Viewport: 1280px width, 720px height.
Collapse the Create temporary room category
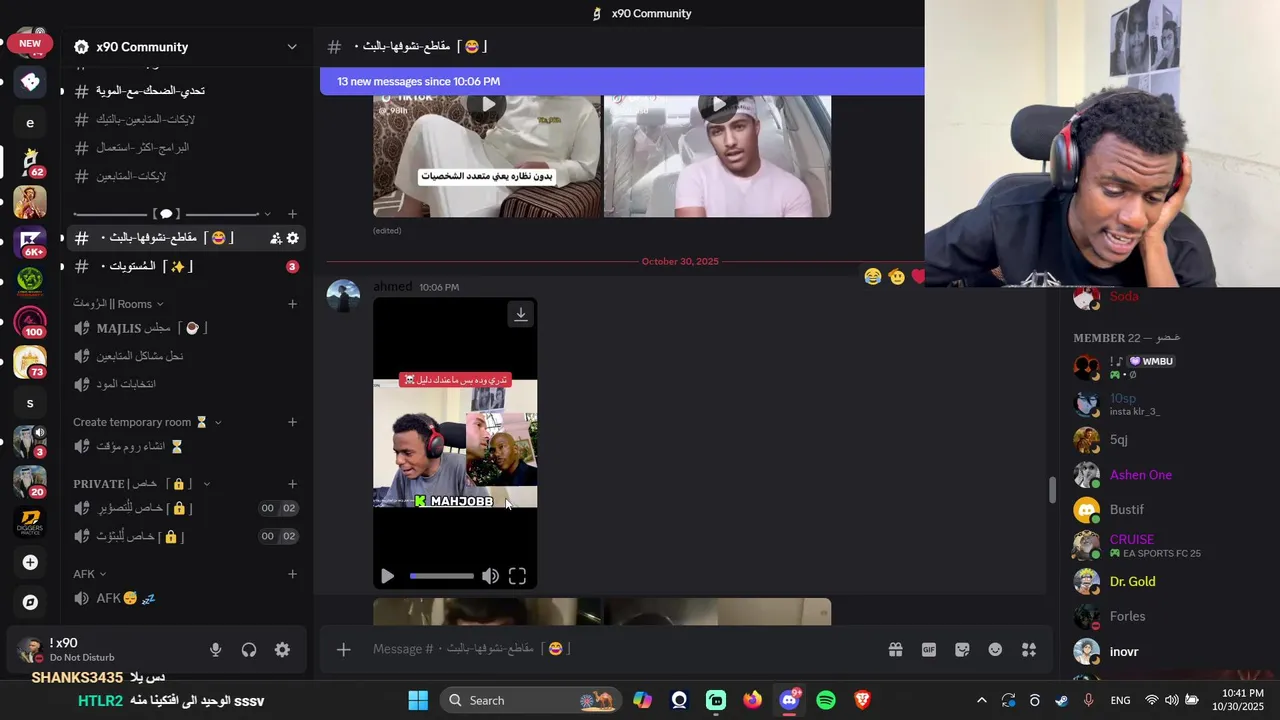218,422
